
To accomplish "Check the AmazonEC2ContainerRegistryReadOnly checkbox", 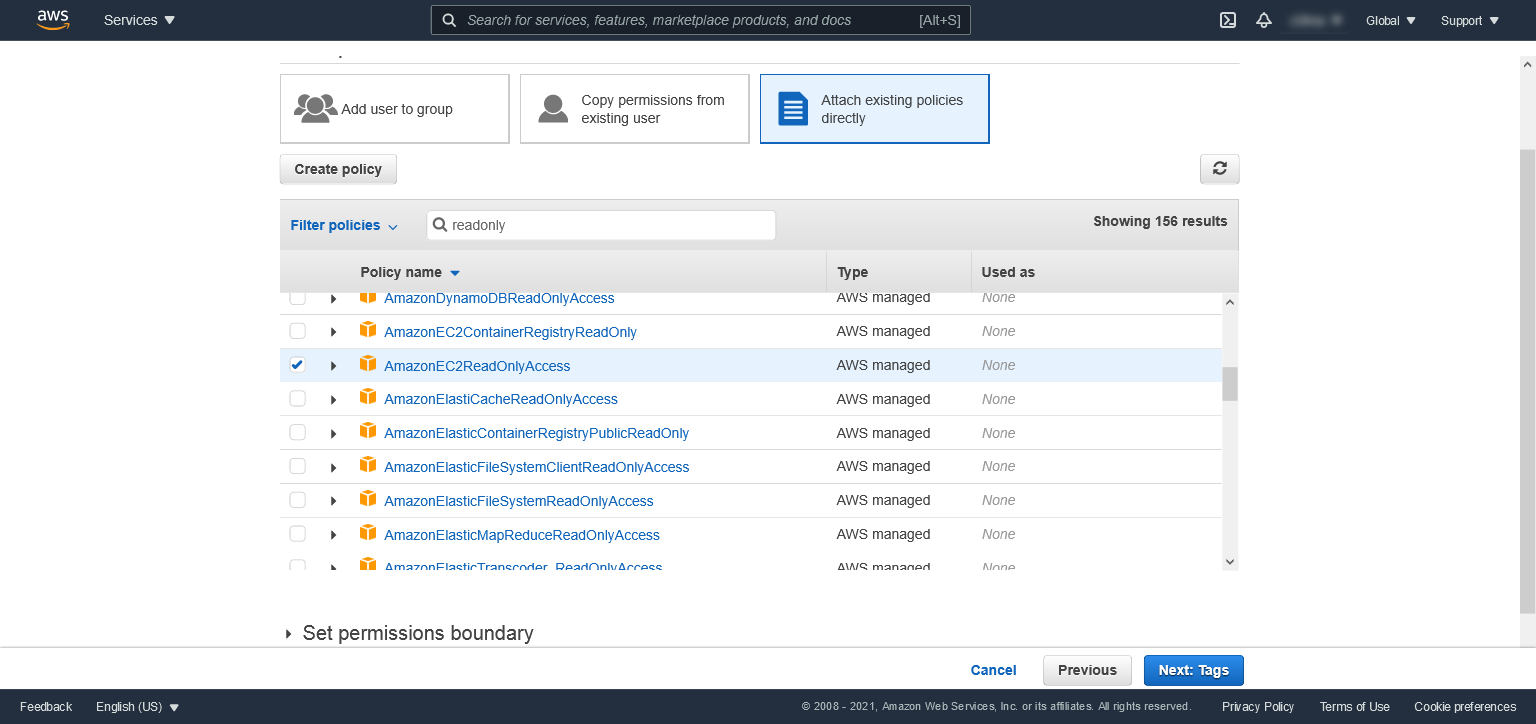I will click(x=297, y=331).
